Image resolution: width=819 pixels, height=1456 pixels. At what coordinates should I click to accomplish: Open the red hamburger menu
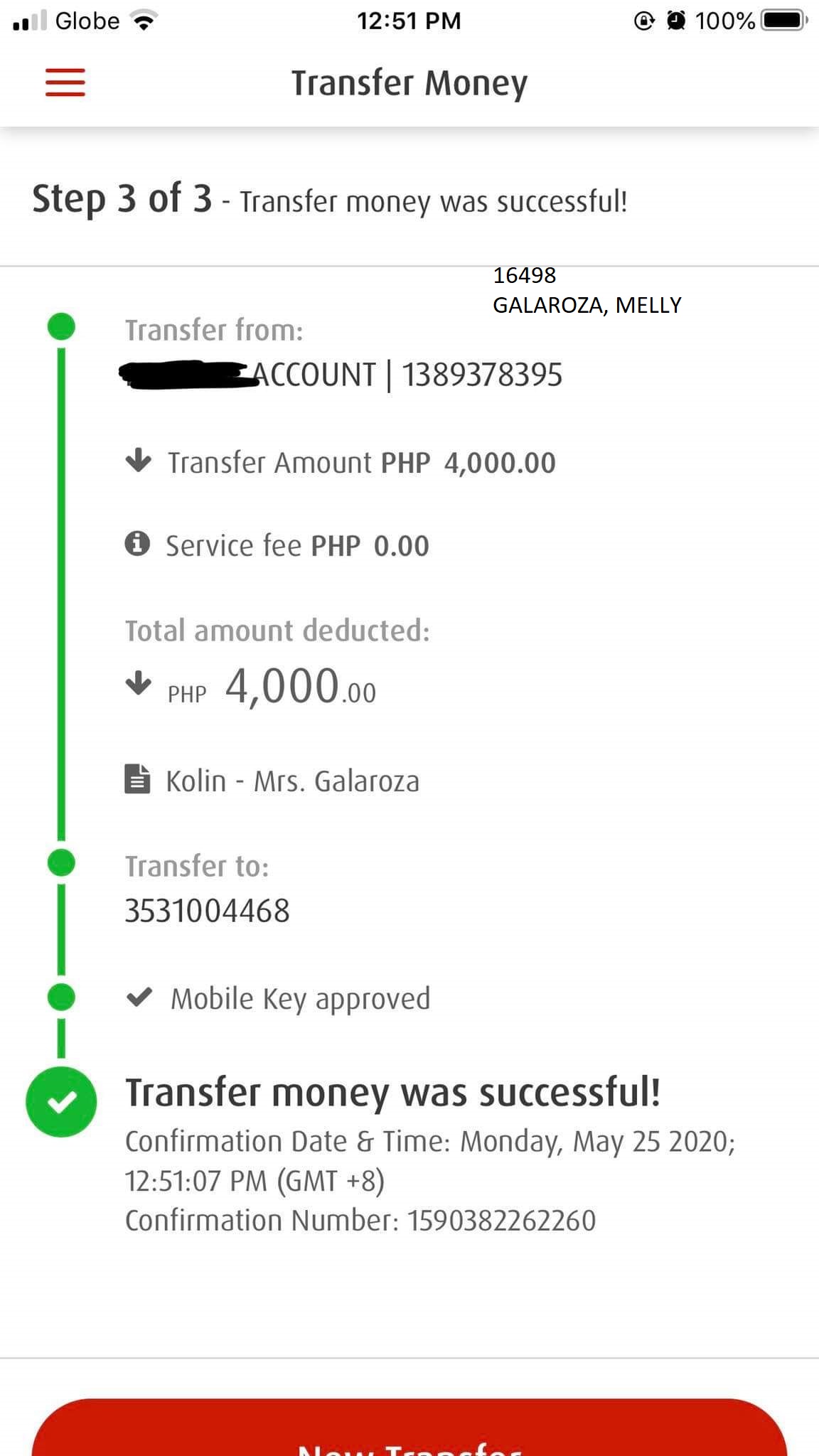(x=65, y=82)
